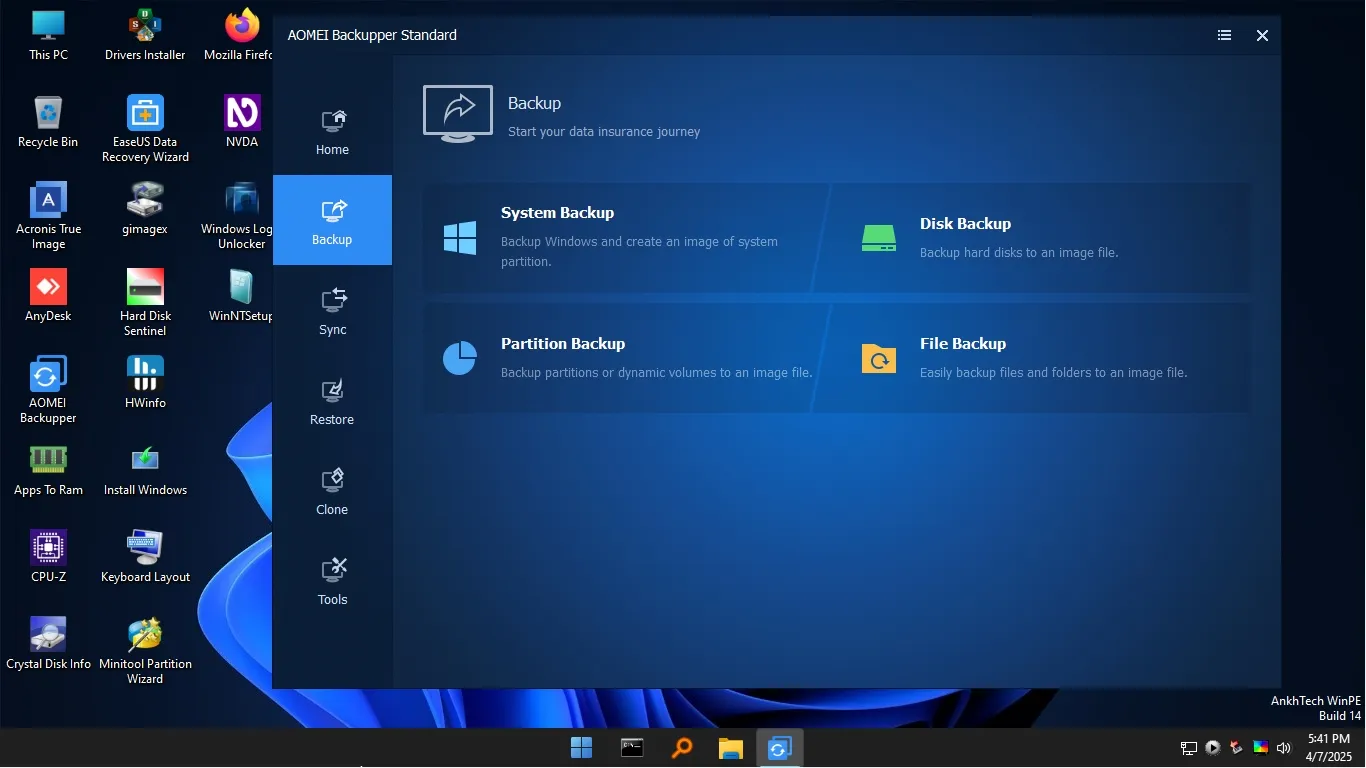Open the orange search magnifier in taskbar
Viewport: 1366px width, 768px height.
click(x=681, y=748)
